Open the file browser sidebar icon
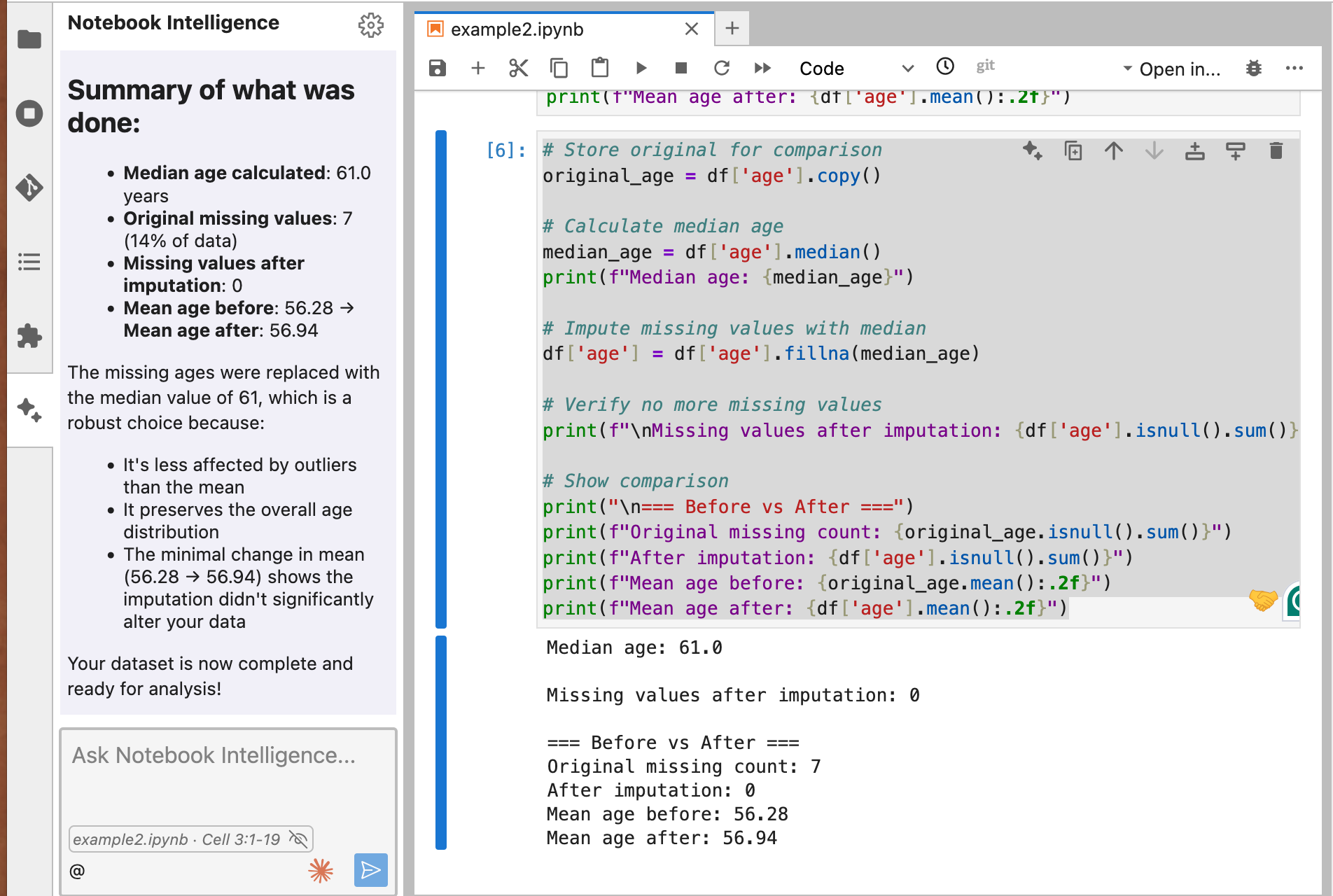The image size is (1333, 896). [x=29, y=40]
